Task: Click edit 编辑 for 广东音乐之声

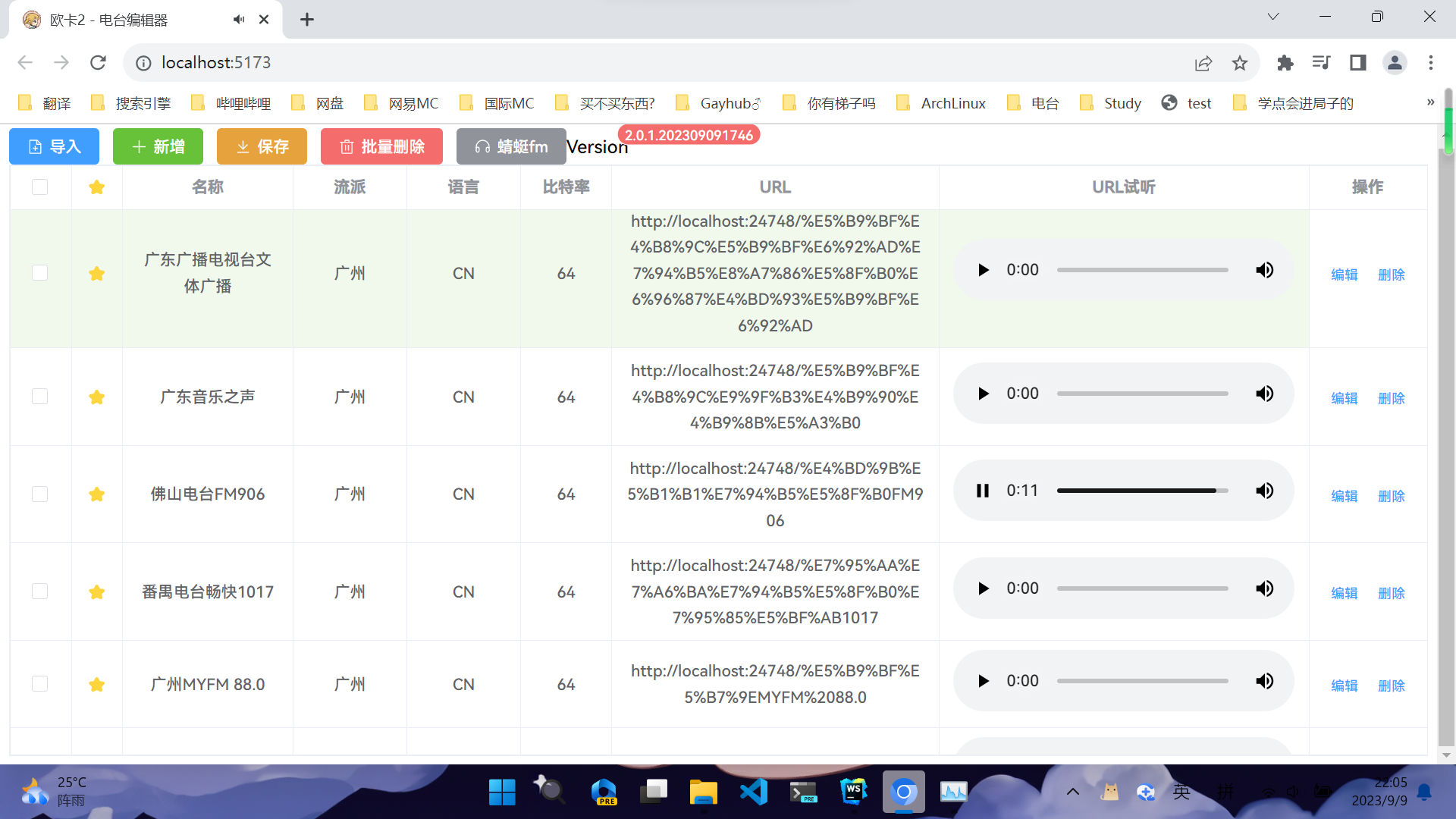Action: [1345, 396]
